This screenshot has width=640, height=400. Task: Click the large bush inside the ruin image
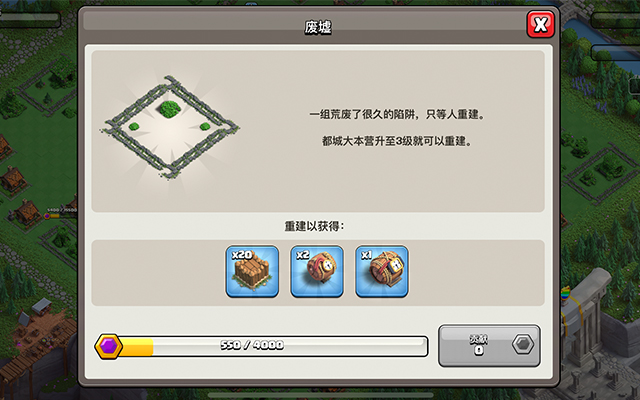pos(170,109)
